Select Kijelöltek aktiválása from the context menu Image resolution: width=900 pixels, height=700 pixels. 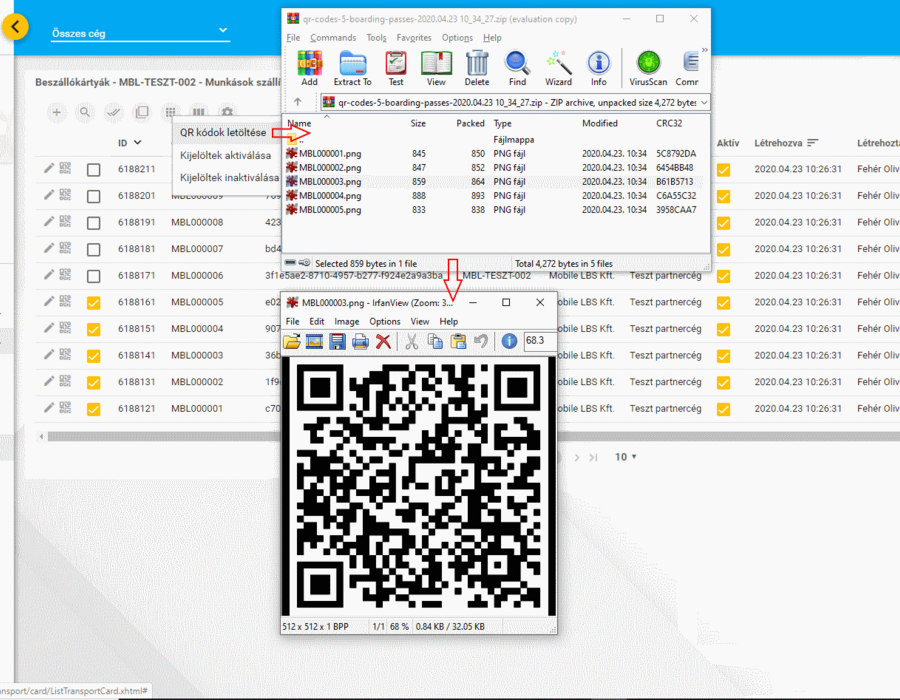226,155
